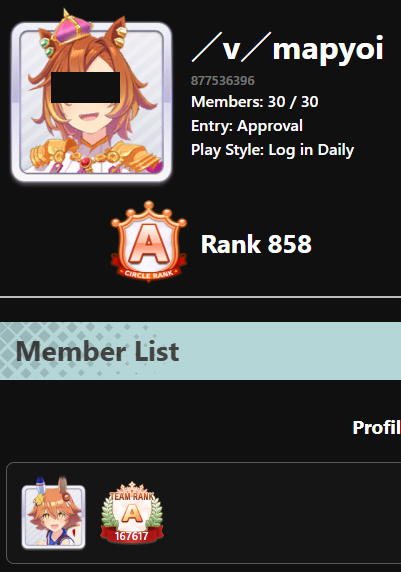Open the first member's character portrait

click(53, 513)
